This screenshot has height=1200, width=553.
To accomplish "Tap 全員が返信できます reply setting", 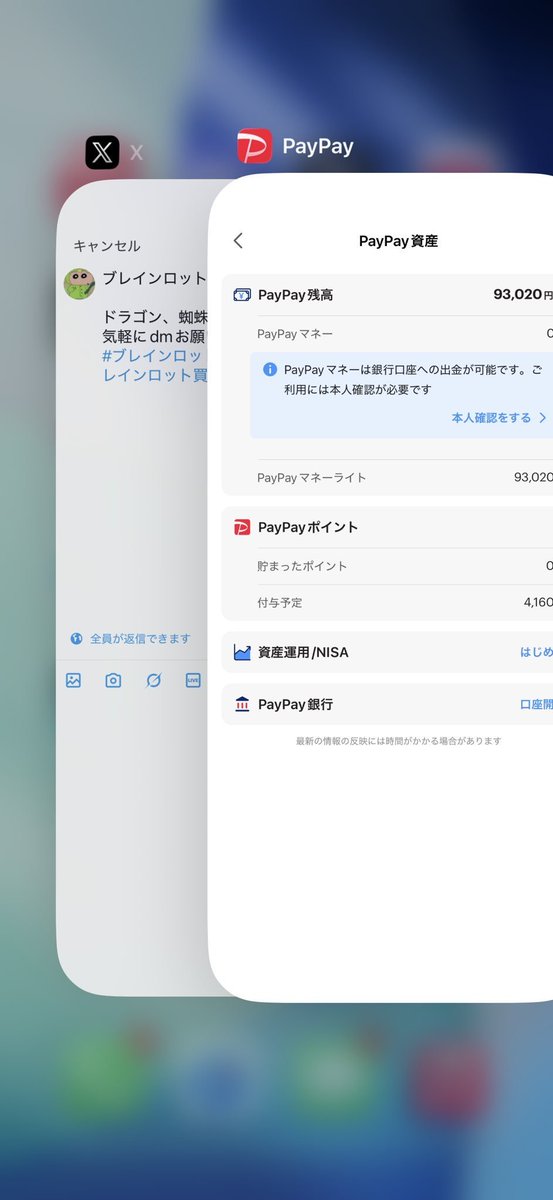I will click(x=140, y=638).
